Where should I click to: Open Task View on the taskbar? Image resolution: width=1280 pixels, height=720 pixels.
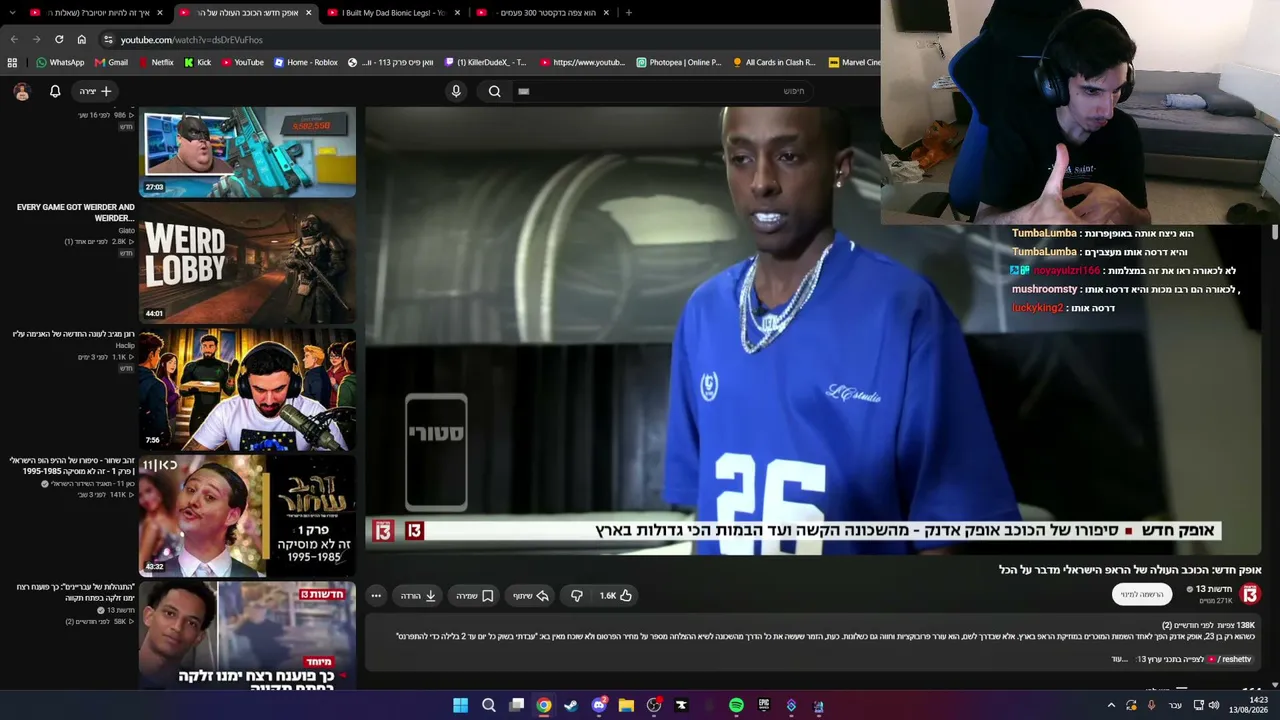click(516, 705)
